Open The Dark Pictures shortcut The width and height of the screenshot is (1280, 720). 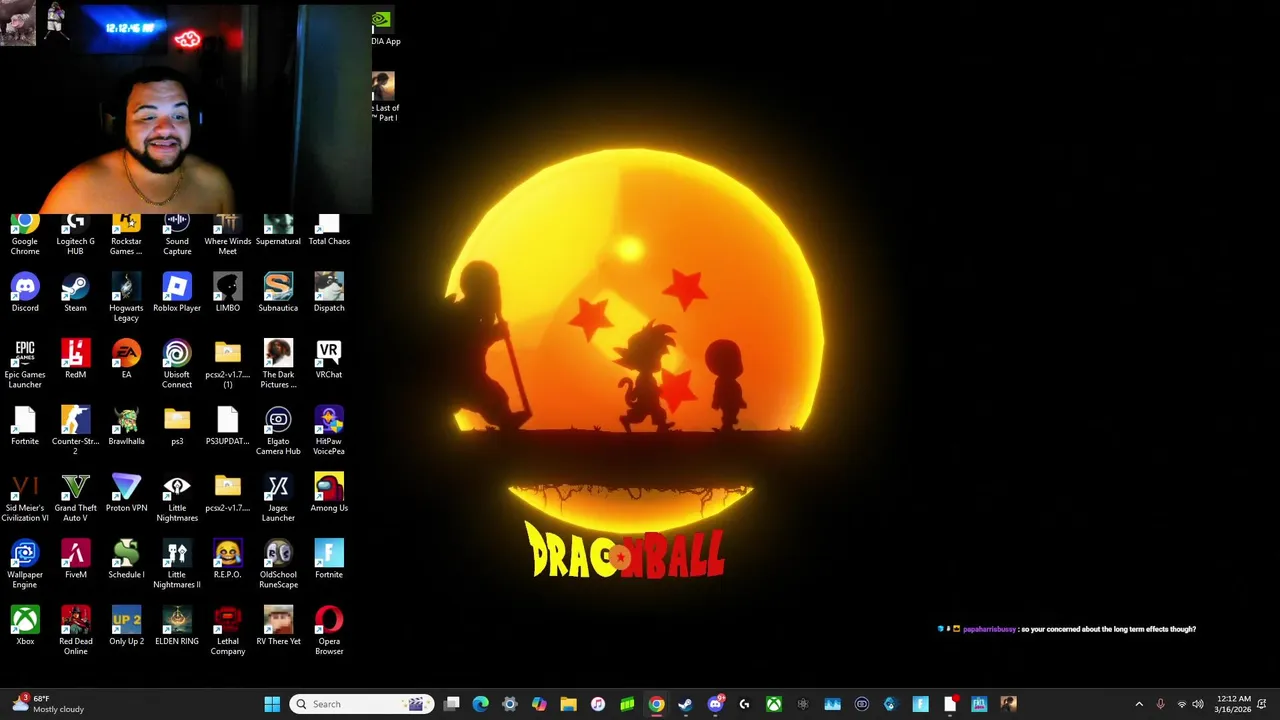(278, 365)
